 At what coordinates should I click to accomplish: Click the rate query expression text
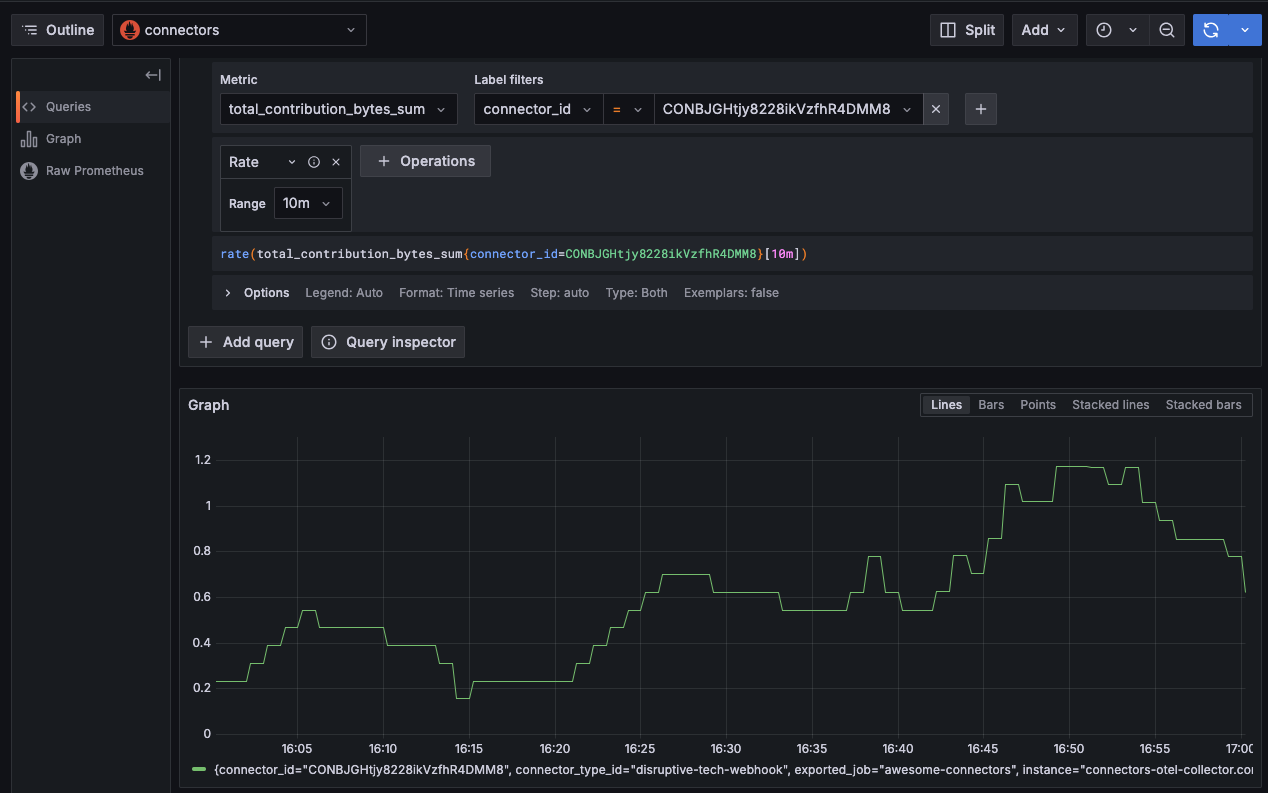(514, 254)
